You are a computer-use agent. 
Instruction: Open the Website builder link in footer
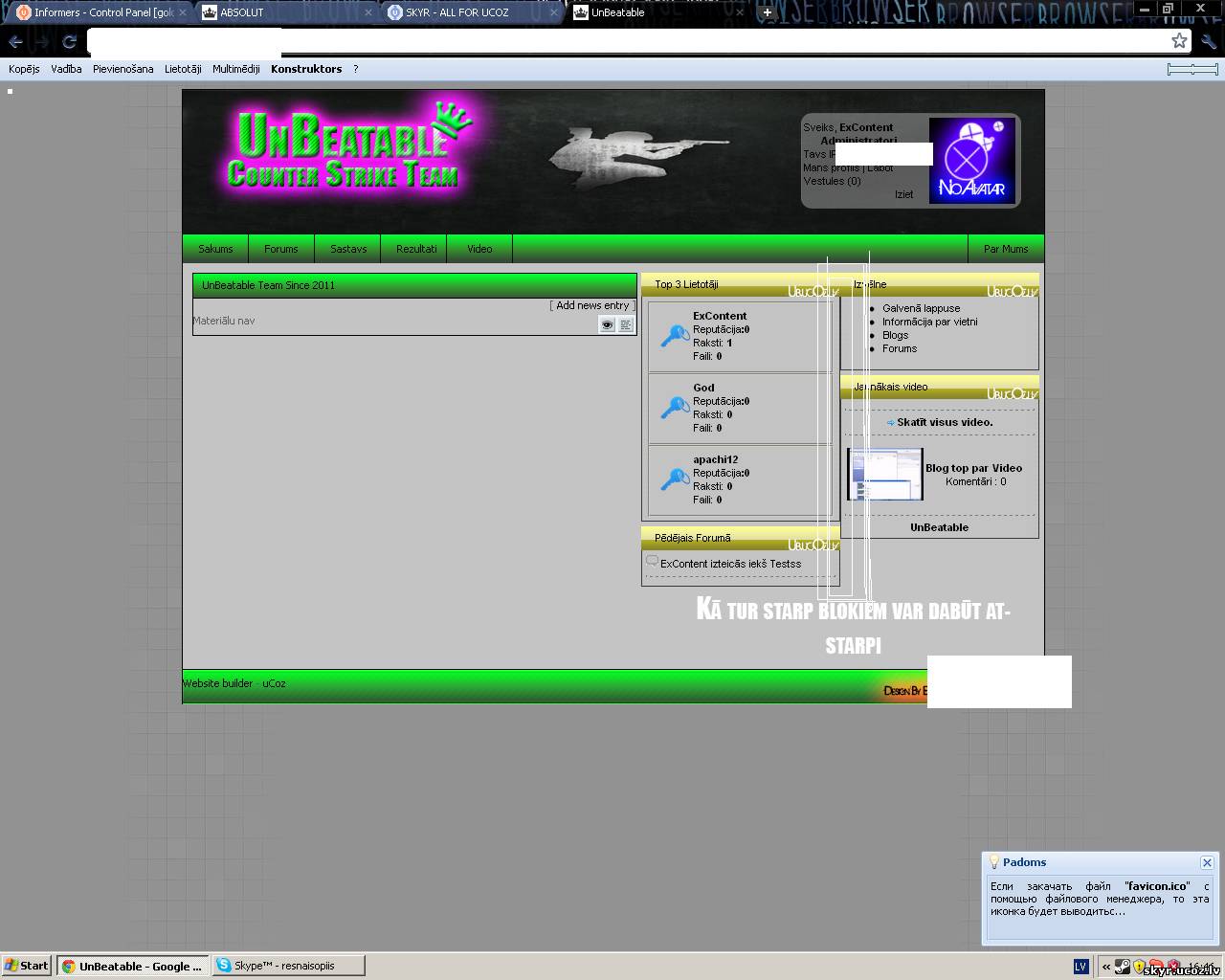tap(217, 683)
